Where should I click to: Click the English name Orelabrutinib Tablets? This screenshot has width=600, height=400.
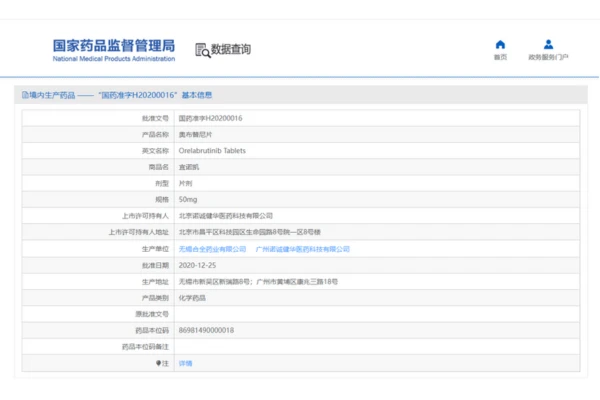pyautogui.click(x=211, y=150)
